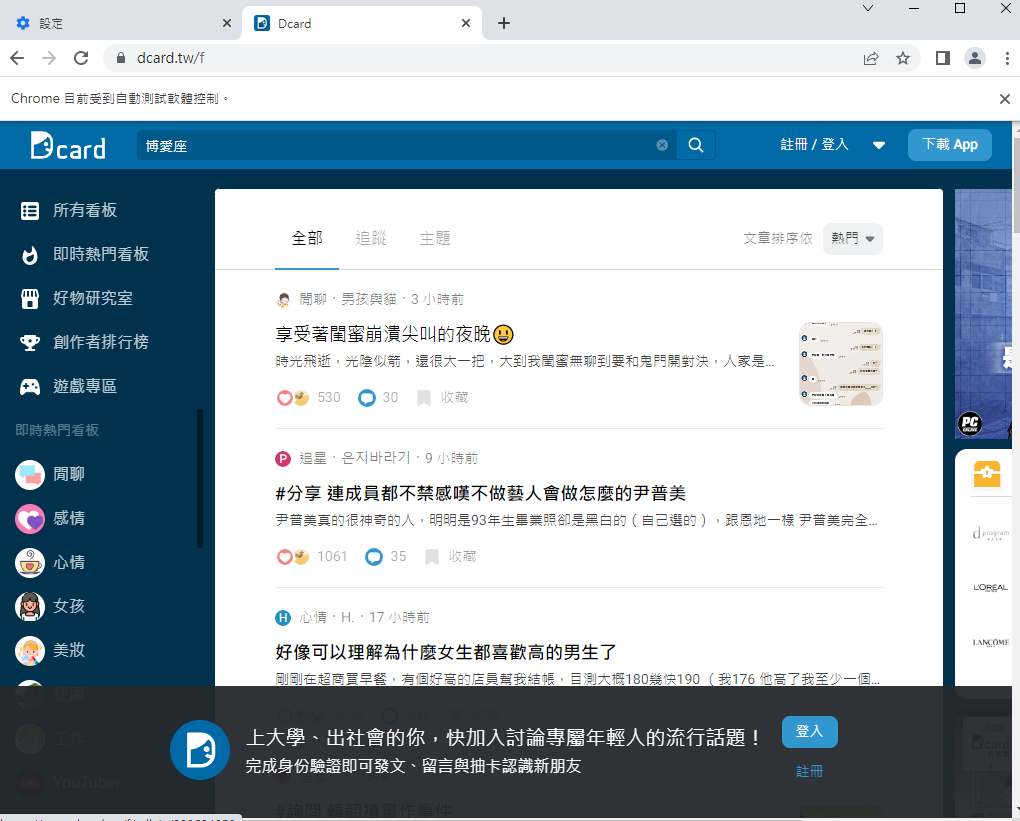Open post about 尹普美 sharing

click(x=481, y=494)
